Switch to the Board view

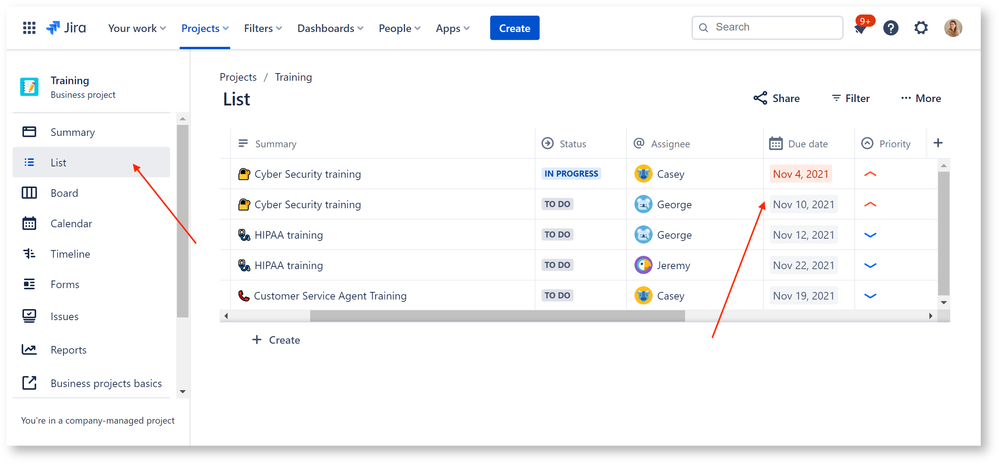click(91, 193)
